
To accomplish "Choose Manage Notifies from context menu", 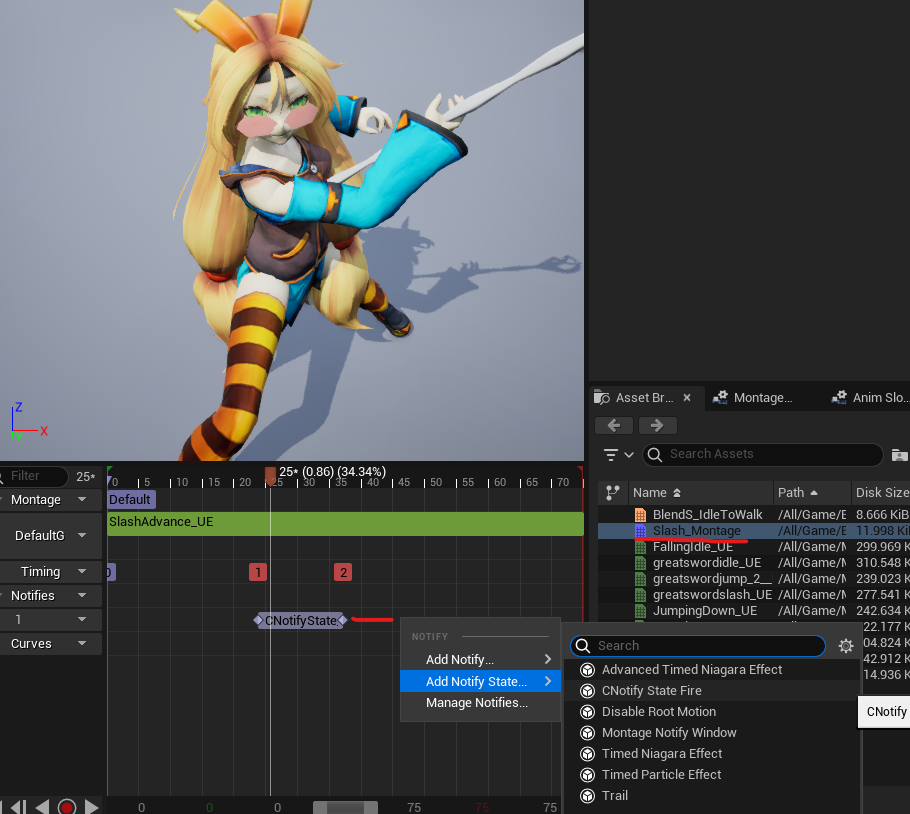I will point(481,703).
